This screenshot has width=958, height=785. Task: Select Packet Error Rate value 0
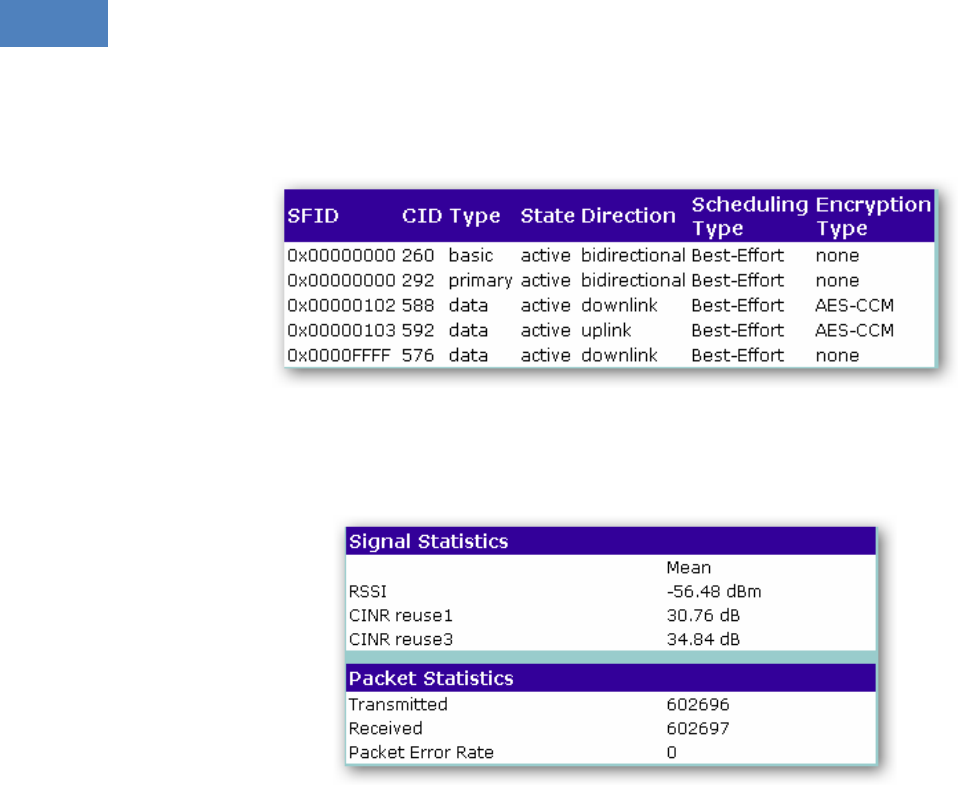tap(671, 752)
